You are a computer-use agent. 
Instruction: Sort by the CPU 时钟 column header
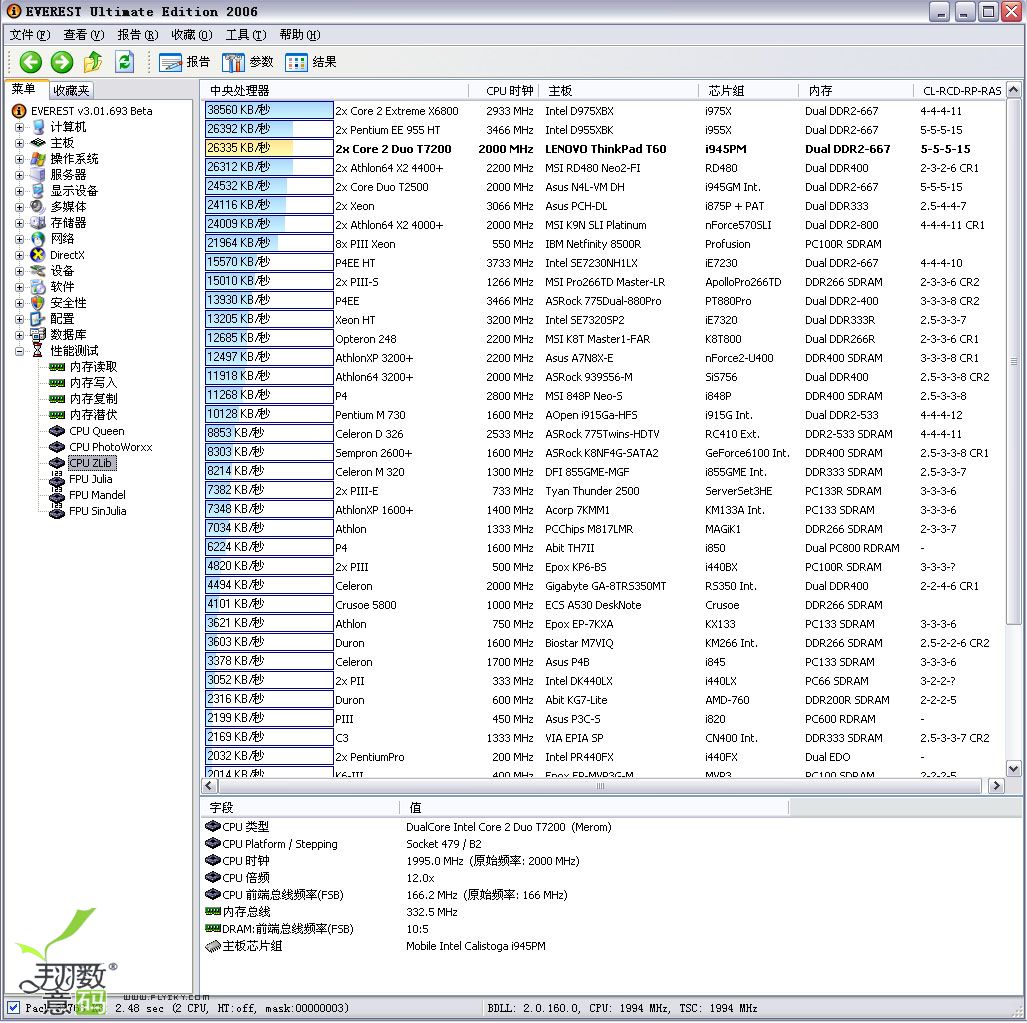pos(503,91)
